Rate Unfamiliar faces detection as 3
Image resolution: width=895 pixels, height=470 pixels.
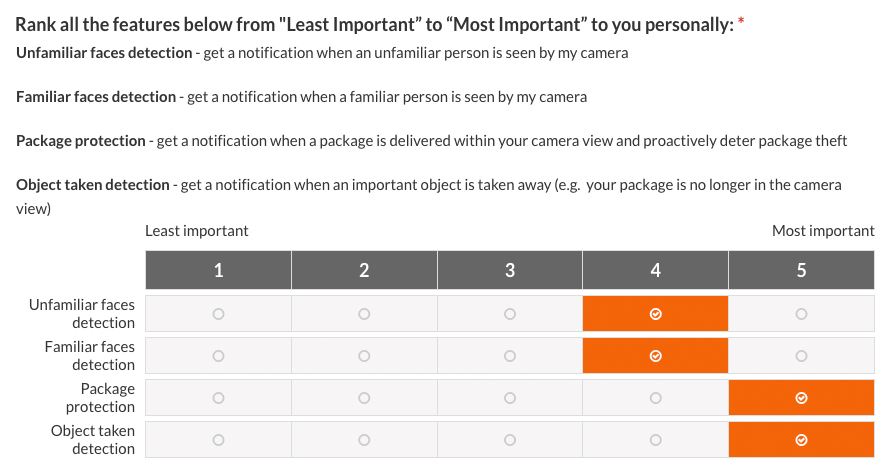[510, 314]
